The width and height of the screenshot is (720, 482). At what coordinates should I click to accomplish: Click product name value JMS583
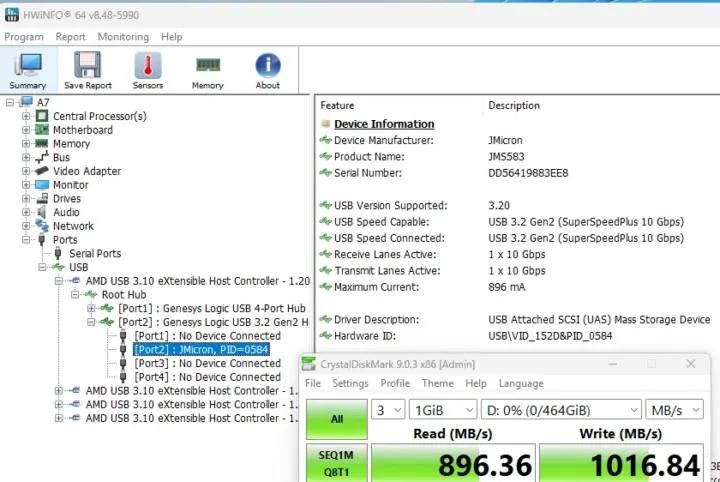(506, 157)
